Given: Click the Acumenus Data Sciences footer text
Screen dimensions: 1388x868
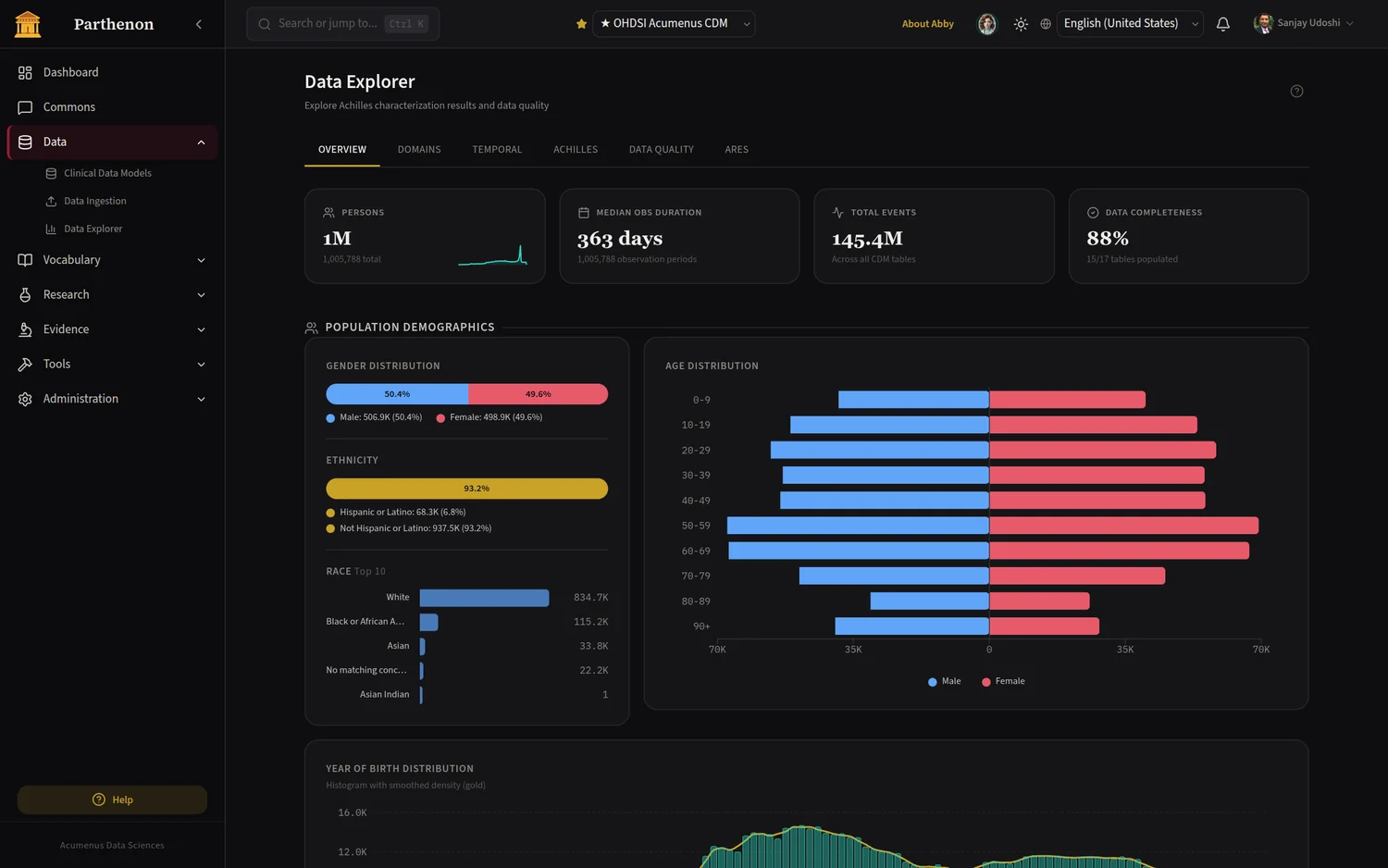Looking at the screenshot, I should coord(112,845).
